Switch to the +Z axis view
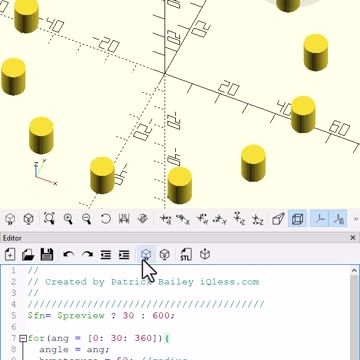This screenshot has height=360, width=360. pos(239,219)
